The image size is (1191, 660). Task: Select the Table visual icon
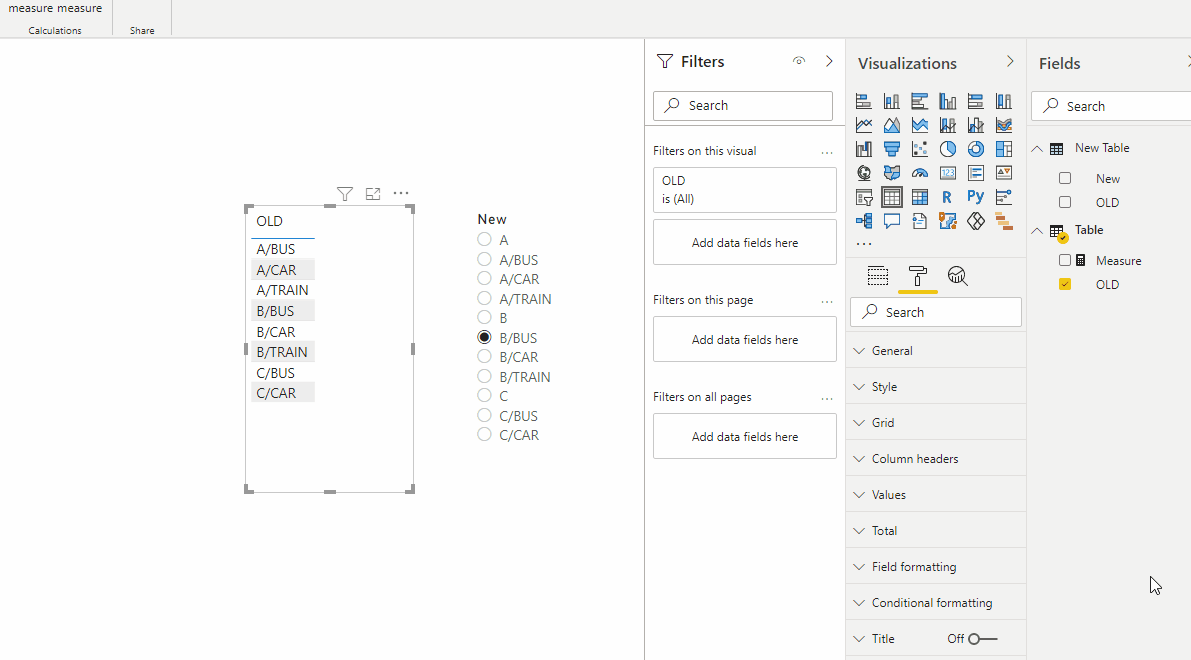point(892,197)
